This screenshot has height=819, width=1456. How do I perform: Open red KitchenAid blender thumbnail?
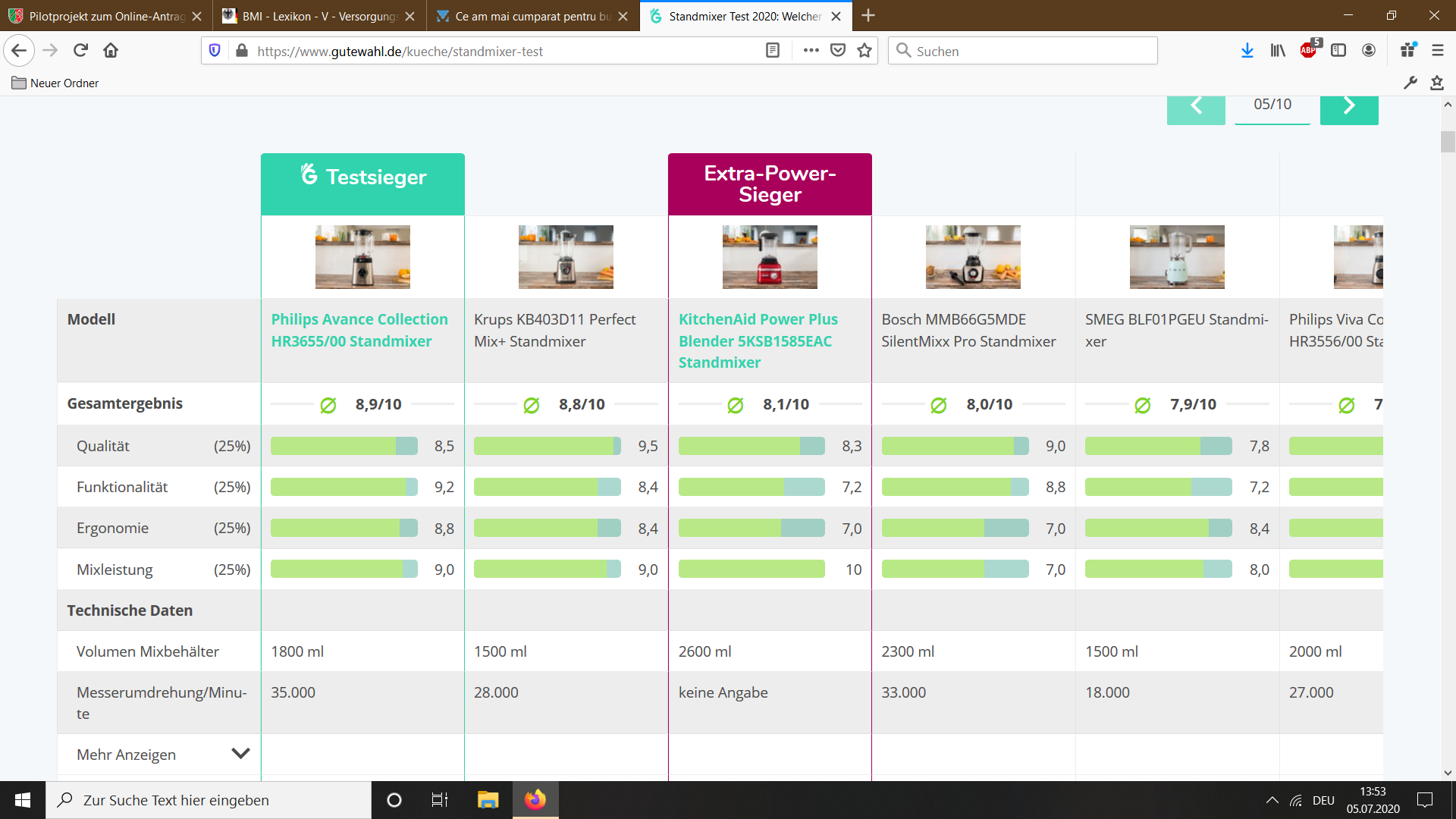pos(770,256)
